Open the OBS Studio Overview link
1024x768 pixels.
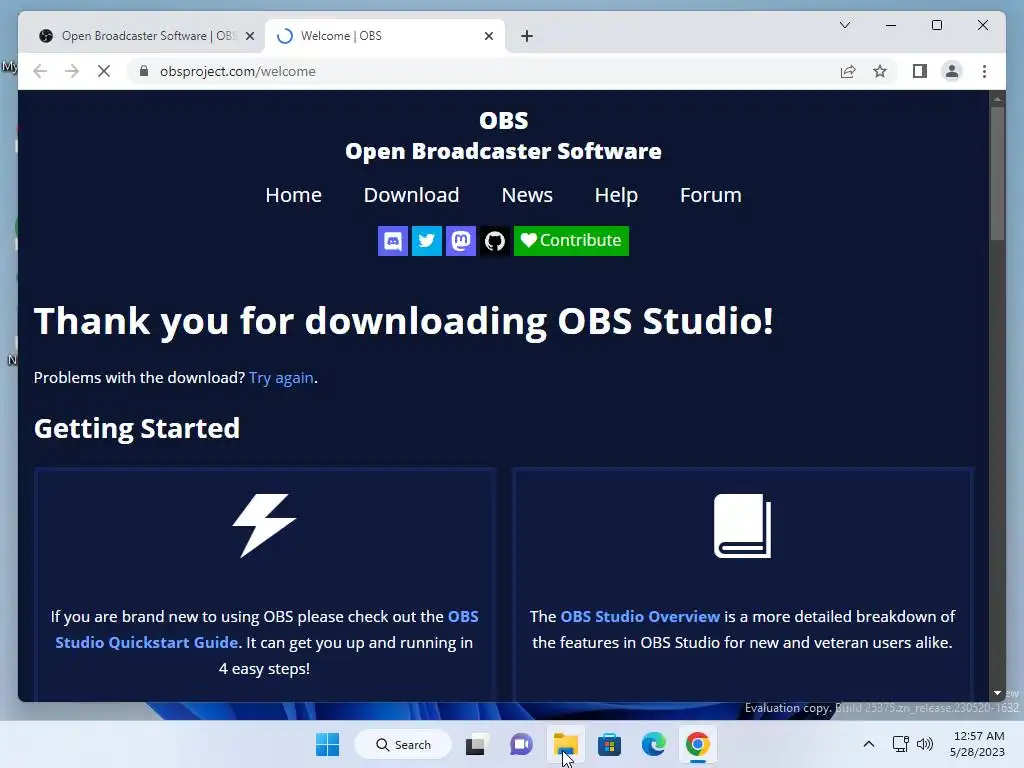(x=640, y=616)
